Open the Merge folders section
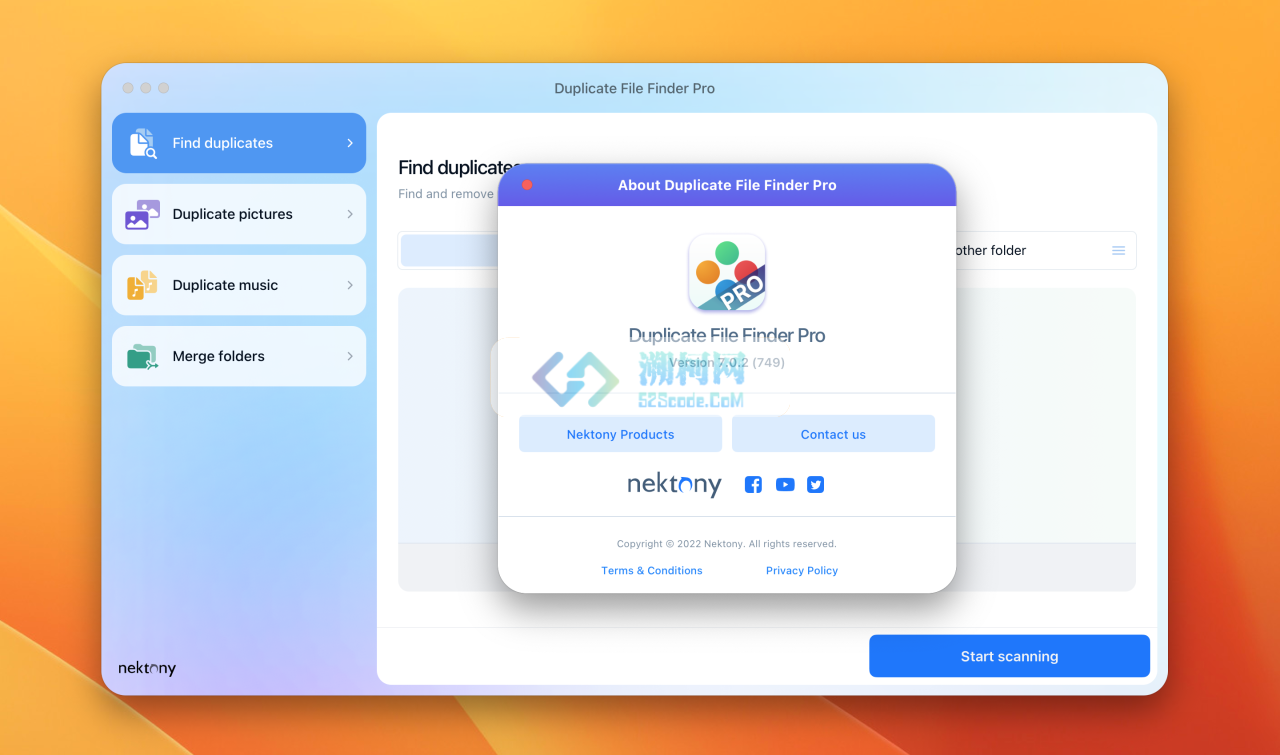Screen dimensions: 1280x755 239,356
